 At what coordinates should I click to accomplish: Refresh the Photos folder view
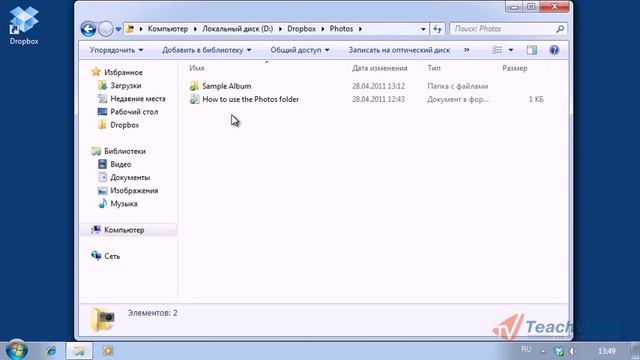(x=438, y=29)
